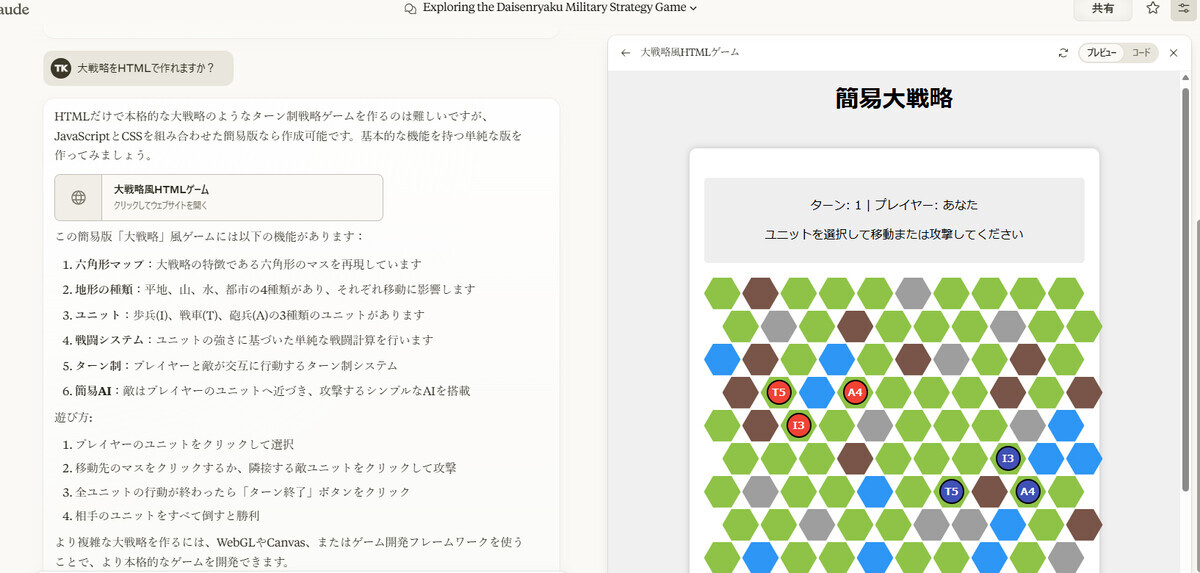Click the ターン制 feature list item
This screenshot has width=1200, height=573.
[237, 365]
